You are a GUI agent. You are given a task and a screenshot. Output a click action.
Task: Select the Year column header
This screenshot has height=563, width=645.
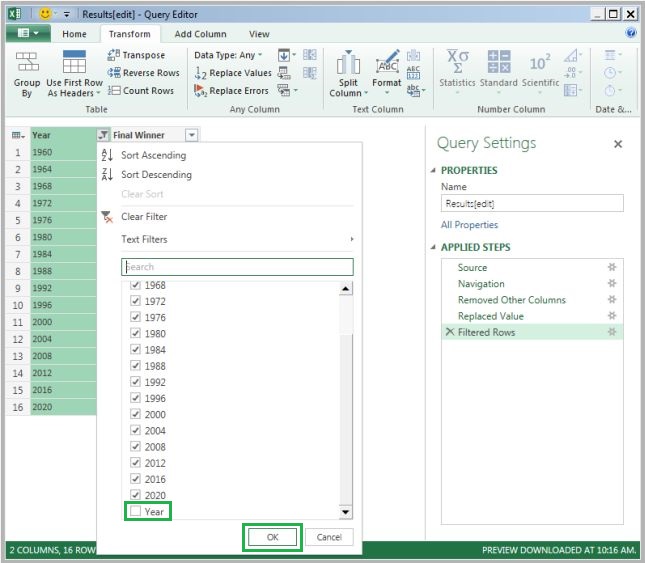[63, 135]
